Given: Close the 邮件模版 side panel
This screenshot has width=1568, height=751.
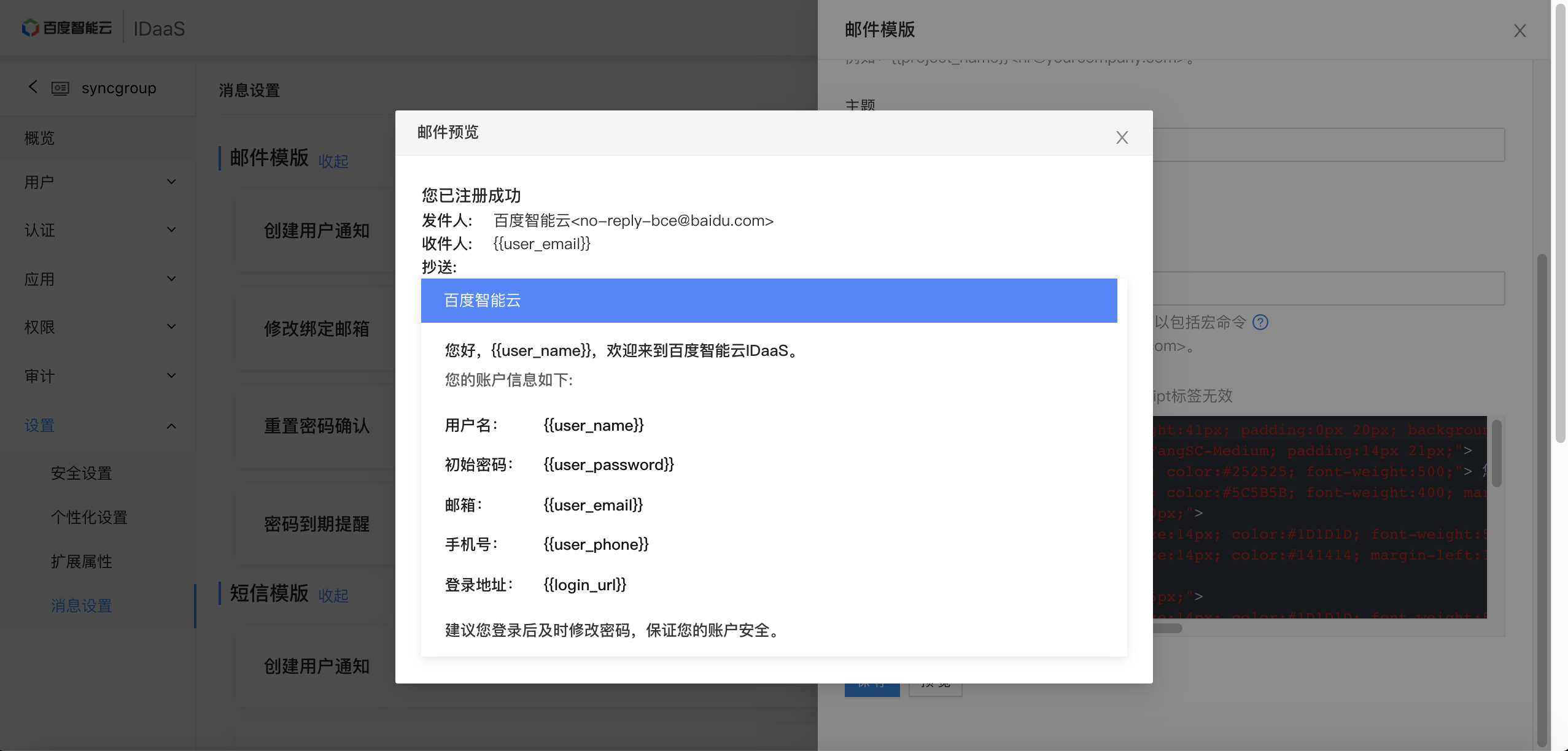Looking at the screenshot, I should 1519,31.
